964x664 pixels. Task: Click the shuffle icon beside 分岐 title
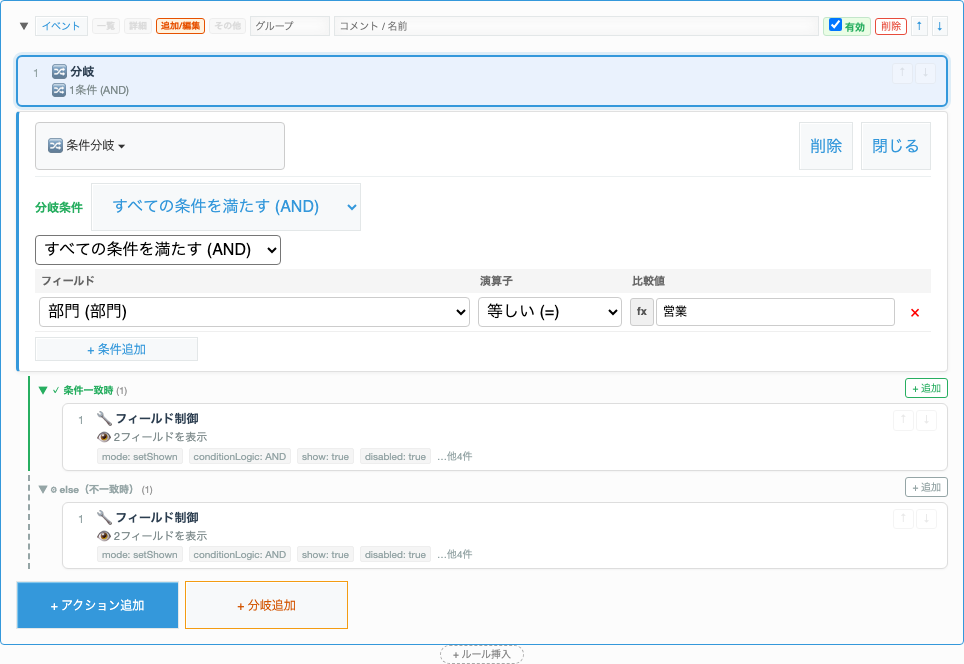[x=59, y=72]
